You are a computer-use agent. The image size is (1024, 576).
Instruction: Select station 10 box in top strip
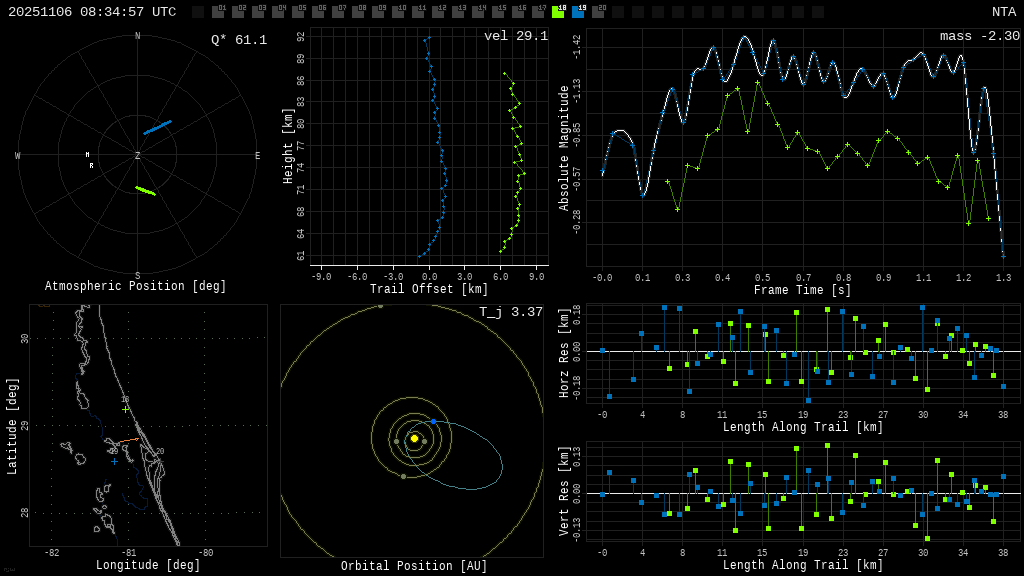(x=398, y=12)
